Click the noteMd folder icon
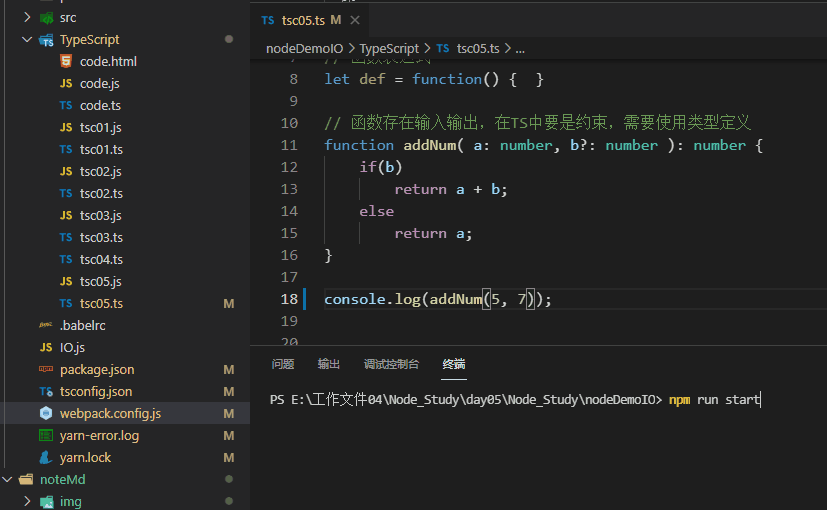The image size is (827, 510). (x=26, y=479)
